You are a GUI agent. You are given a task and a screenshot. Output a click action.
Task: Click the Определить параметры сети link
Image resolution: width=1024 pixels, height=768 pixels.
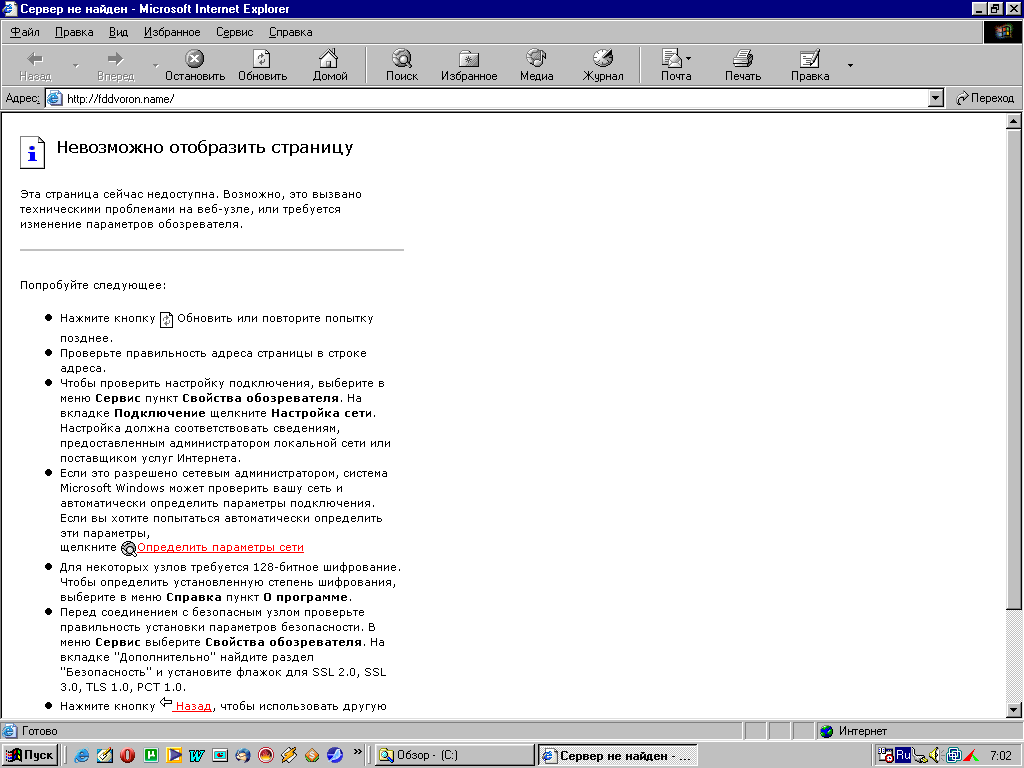pos(220,548)
